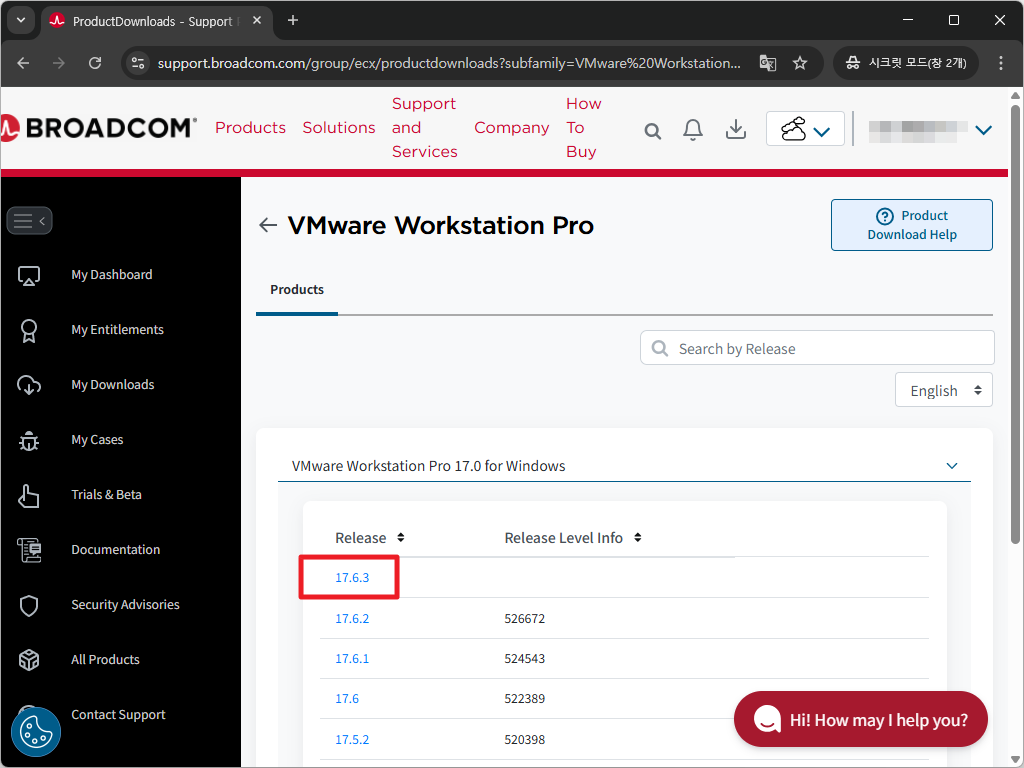Go to My Downloads page
The image size is (1024, 768).
click(x=113, y=385)
